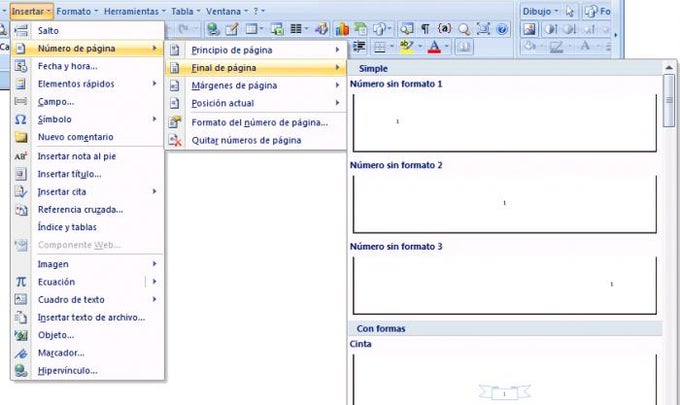This screenshot has width=680, height=405.
Task: Select Salto from the Insertar menu
Action: coord(87,30)
